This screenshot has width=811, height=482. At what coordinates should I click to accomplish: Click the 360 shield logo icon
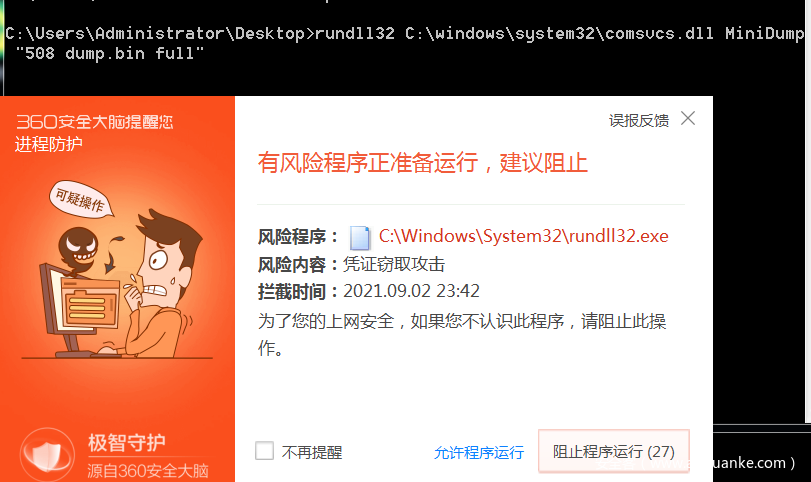[x=47, y=455]
